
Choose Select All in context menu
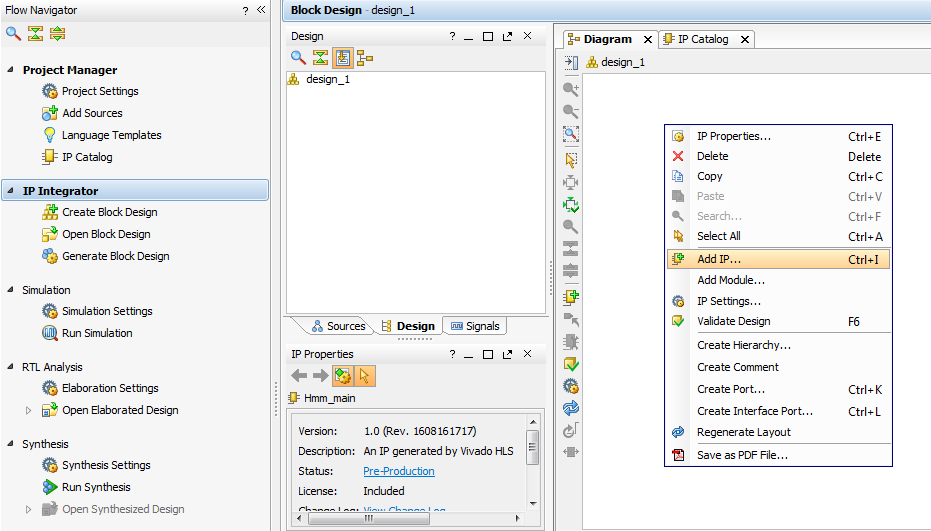click(x=778, y=236)
